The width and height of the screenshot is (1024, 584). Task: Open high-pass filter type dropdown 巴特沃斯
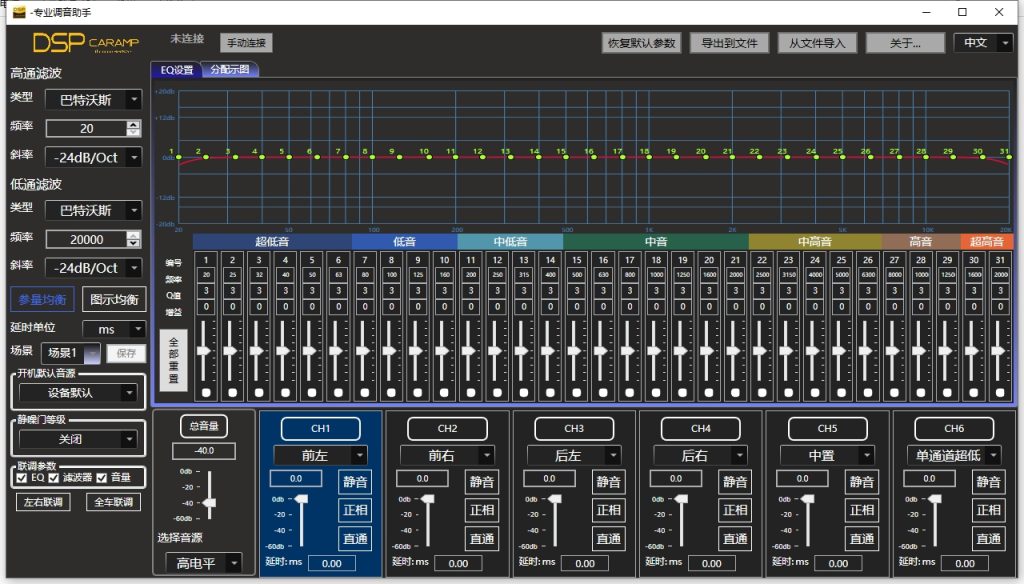[93, 100]
